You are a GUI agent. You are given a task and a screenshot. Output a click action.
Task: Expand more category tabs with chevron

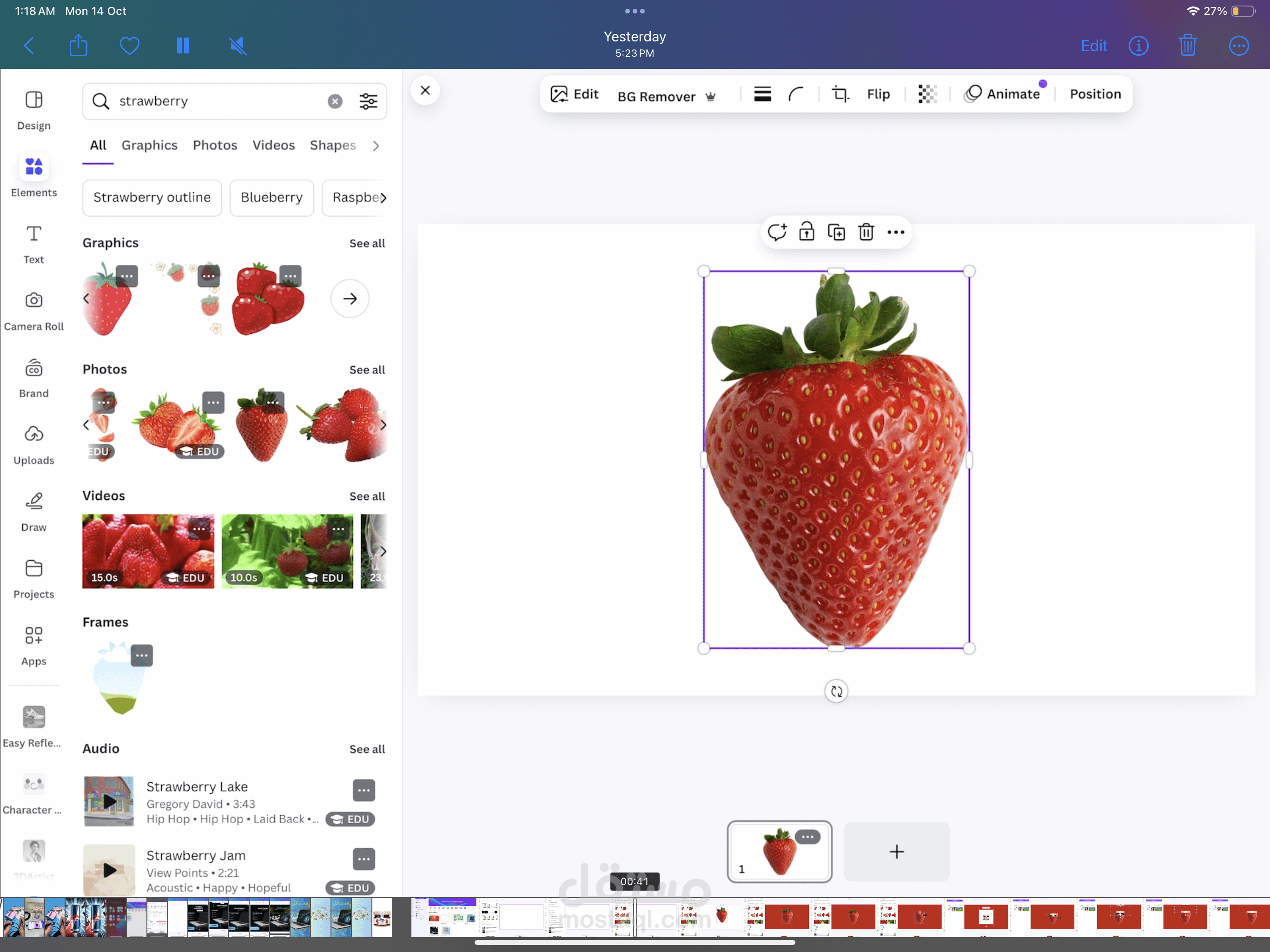coord(376,146)
